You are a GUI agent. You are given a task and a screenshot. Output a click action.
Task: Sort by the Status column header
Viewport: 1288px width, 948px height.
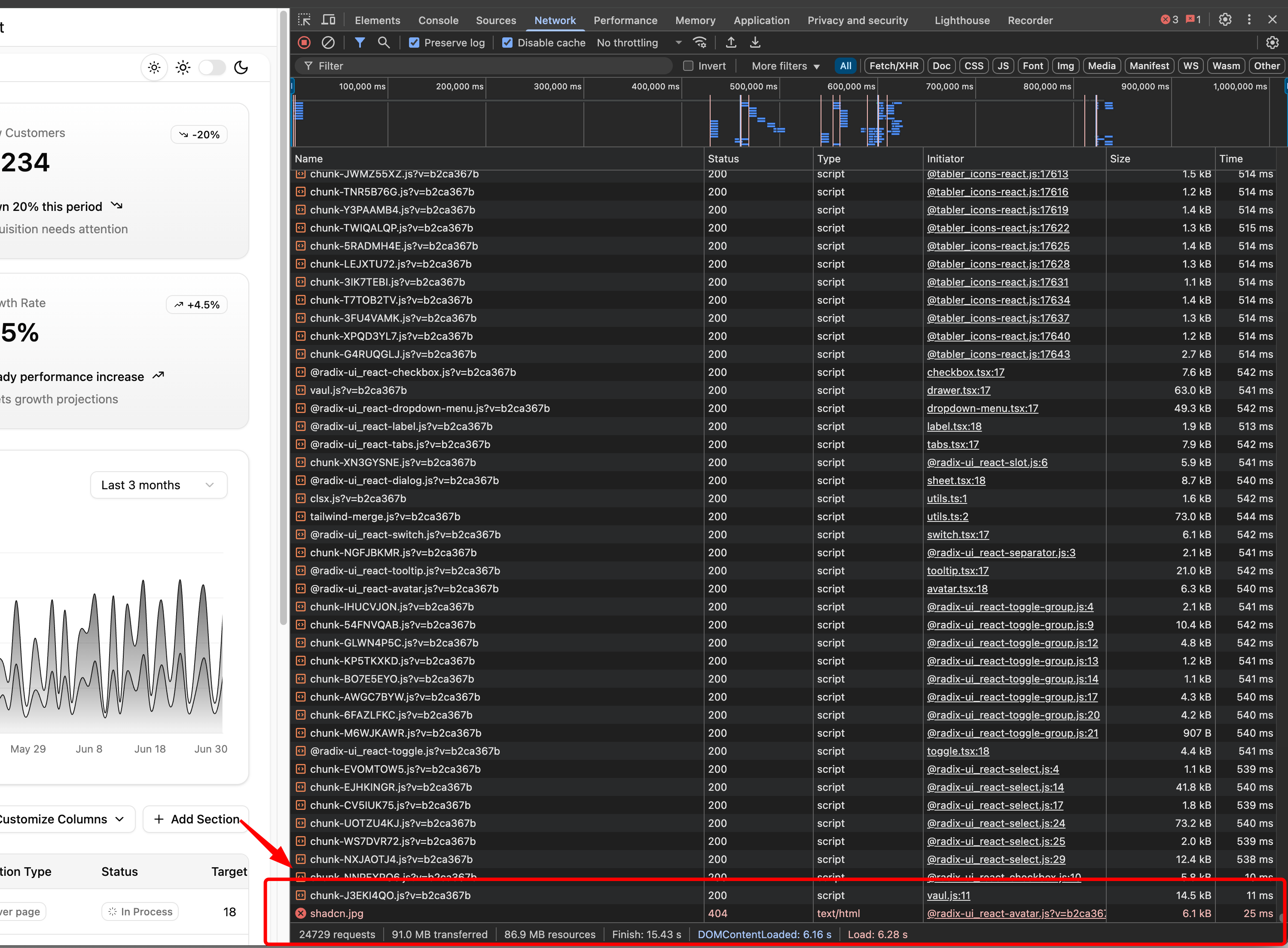758,159
